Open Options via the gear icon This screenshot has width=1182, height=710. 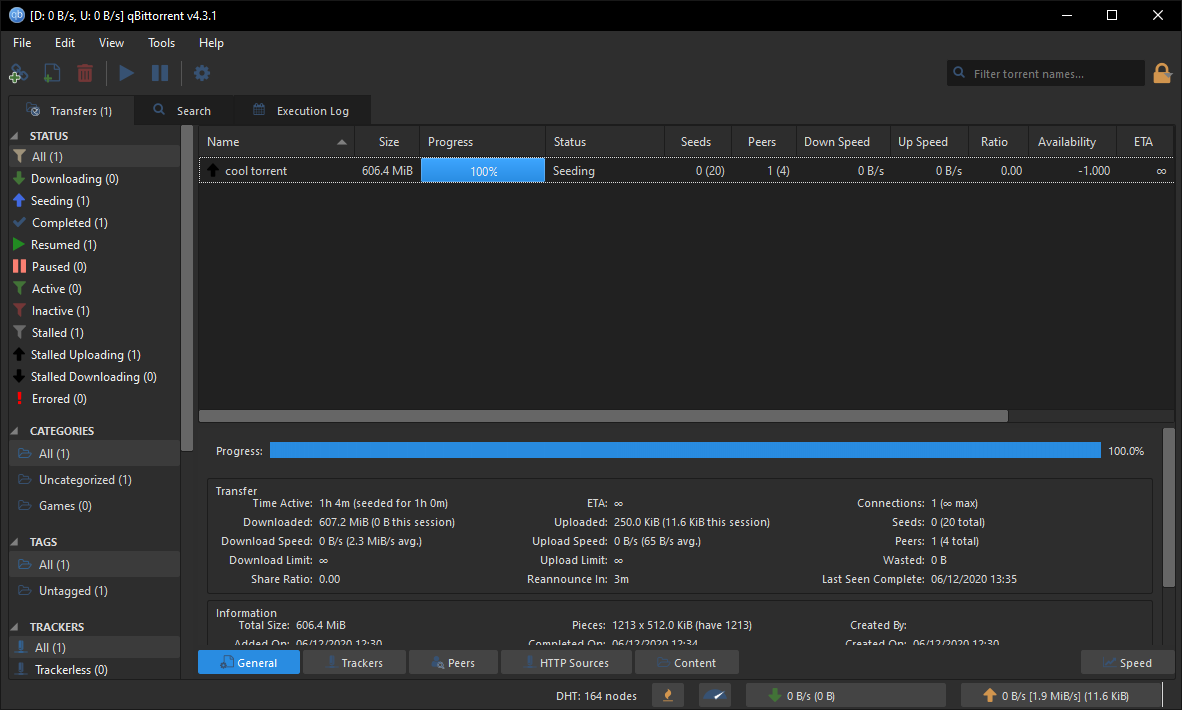[201, 74]
